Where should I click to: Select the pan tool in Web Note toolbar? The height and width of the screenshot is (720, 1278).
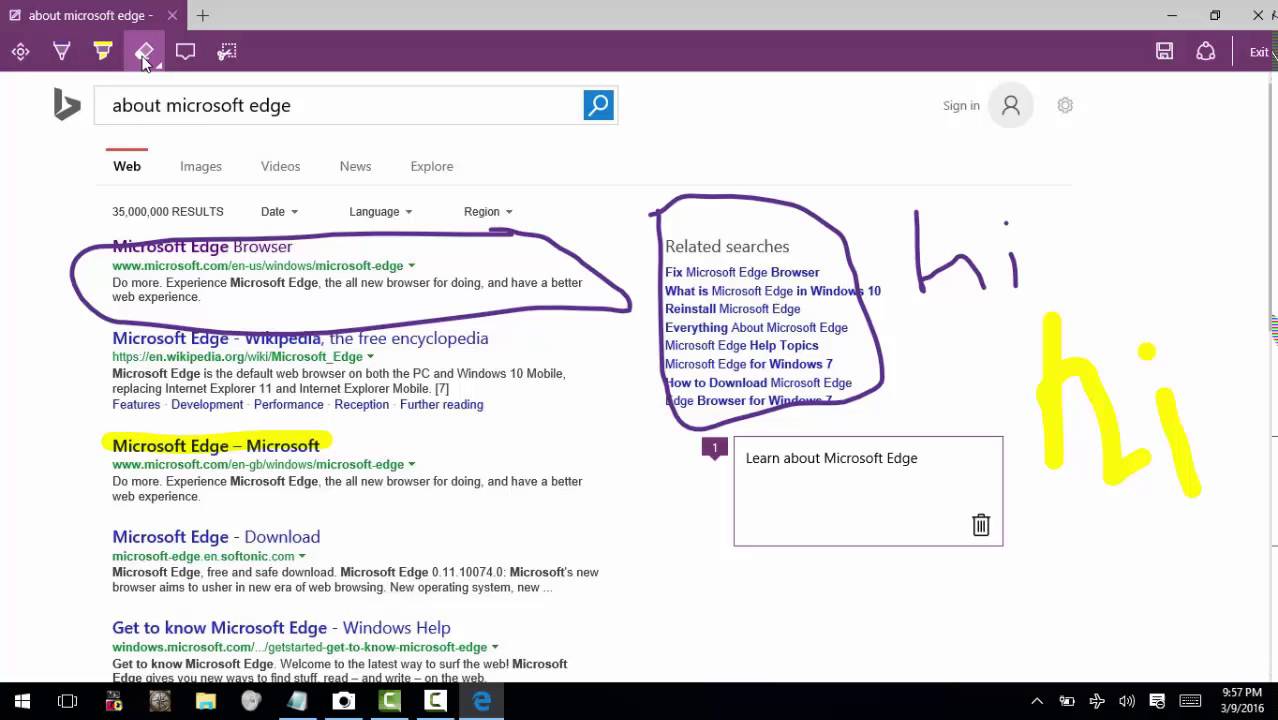point(20,51)
